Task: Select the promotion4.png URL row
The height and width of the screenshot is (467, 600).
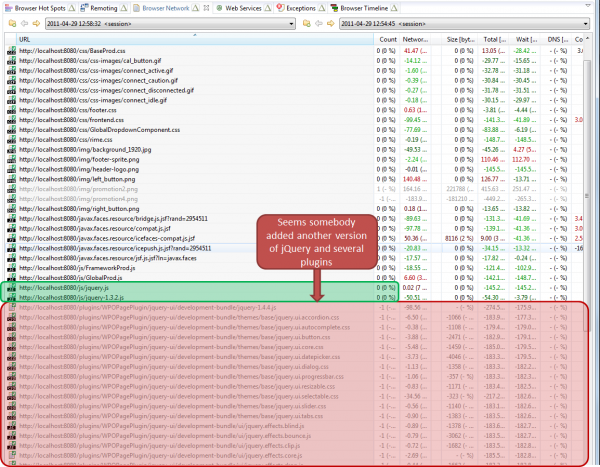Action: click(x=295, y=199)
